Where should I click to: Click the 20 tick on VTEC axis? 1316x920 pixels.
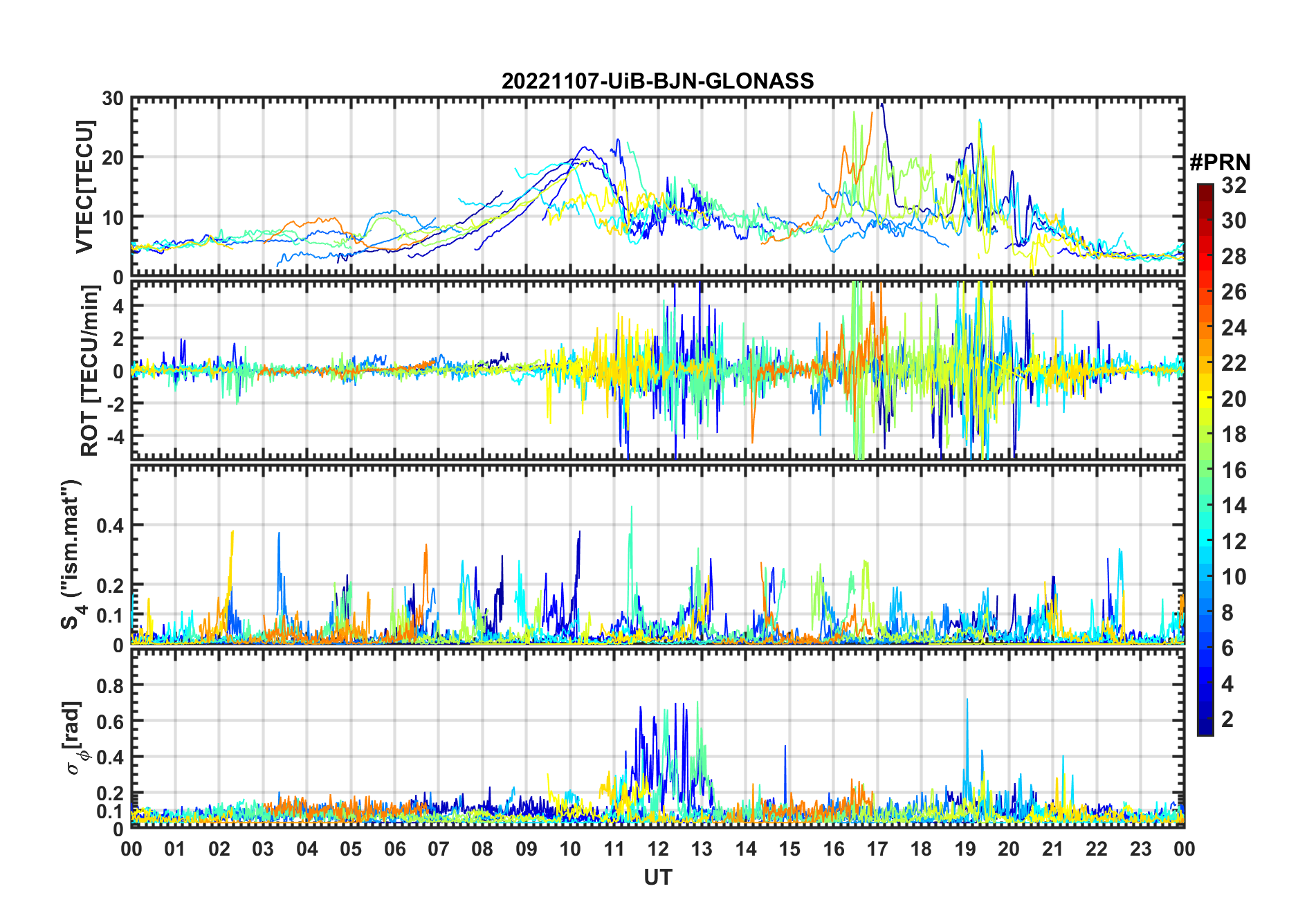click(x=113, y=158)
